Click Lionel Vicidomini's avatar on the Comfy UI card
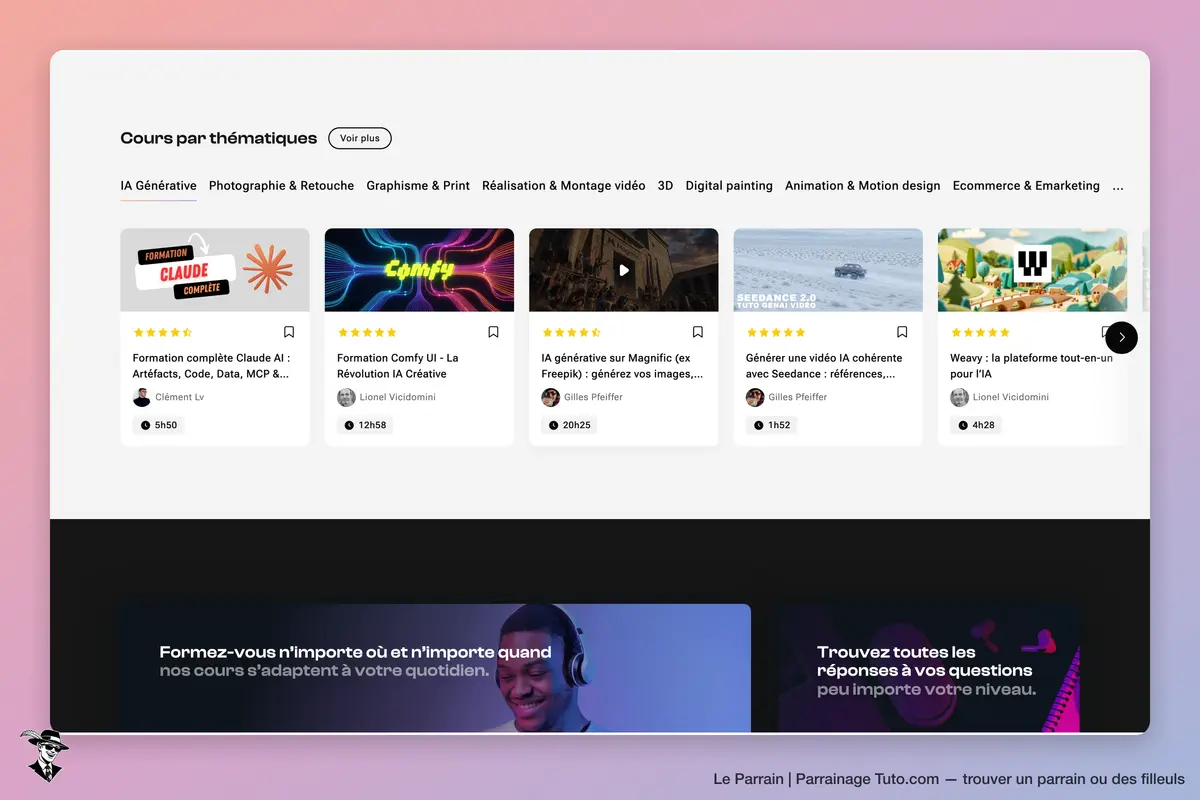The height and width of the screenshot is (800, 1200). coord(346,397)
